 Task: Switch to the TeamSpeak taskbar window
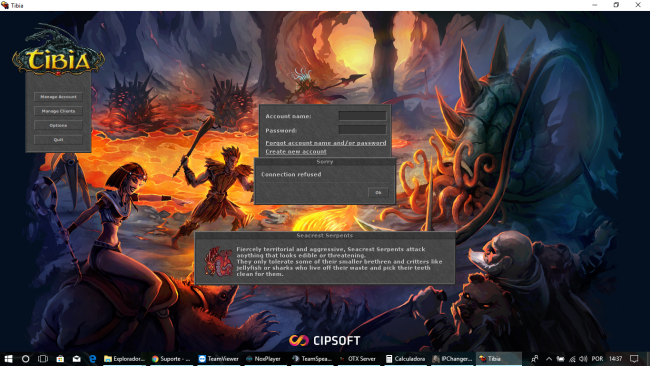point(312,359)
